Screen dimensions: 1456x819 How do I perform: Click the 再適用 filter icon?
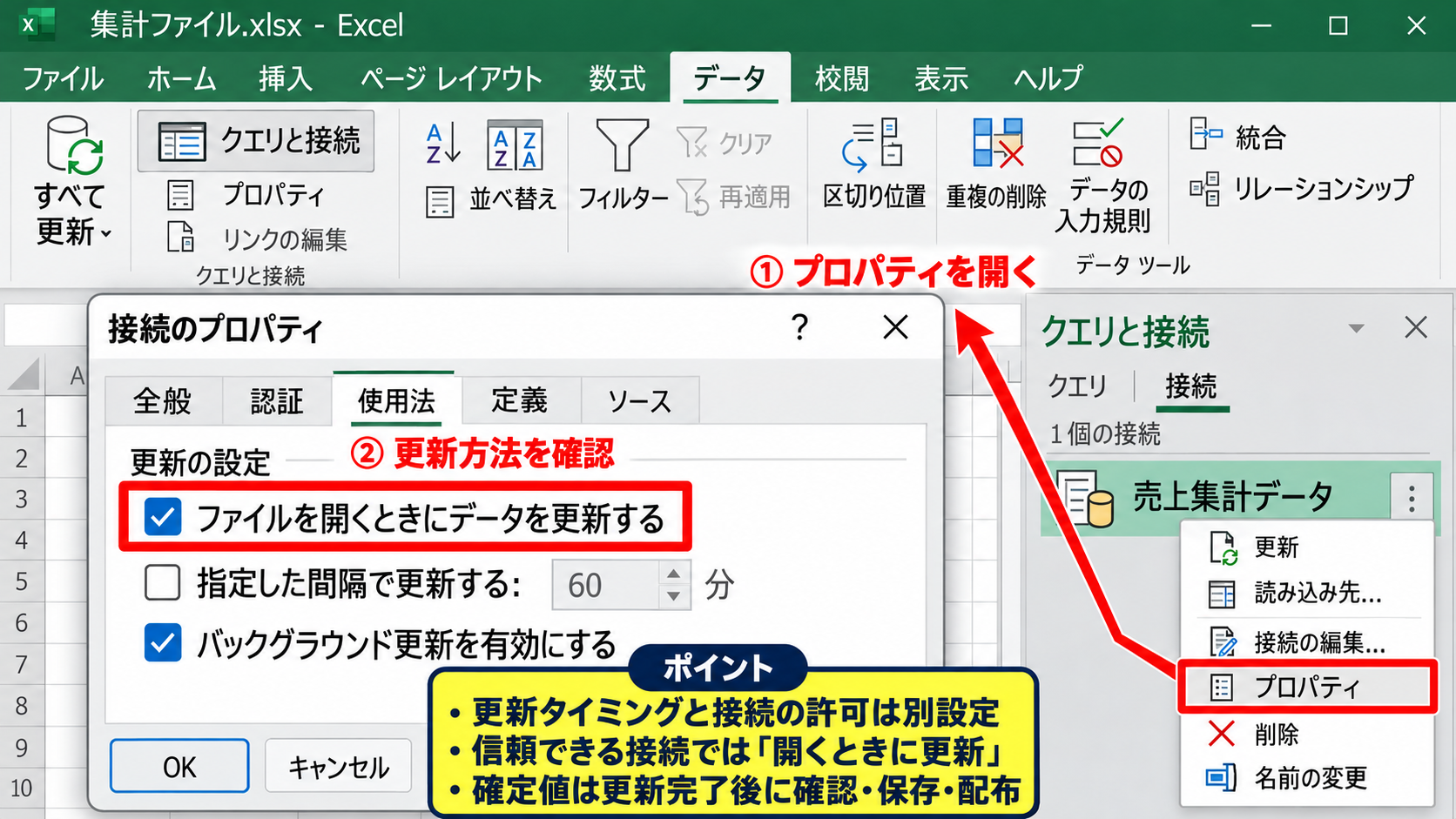point(693,197)
